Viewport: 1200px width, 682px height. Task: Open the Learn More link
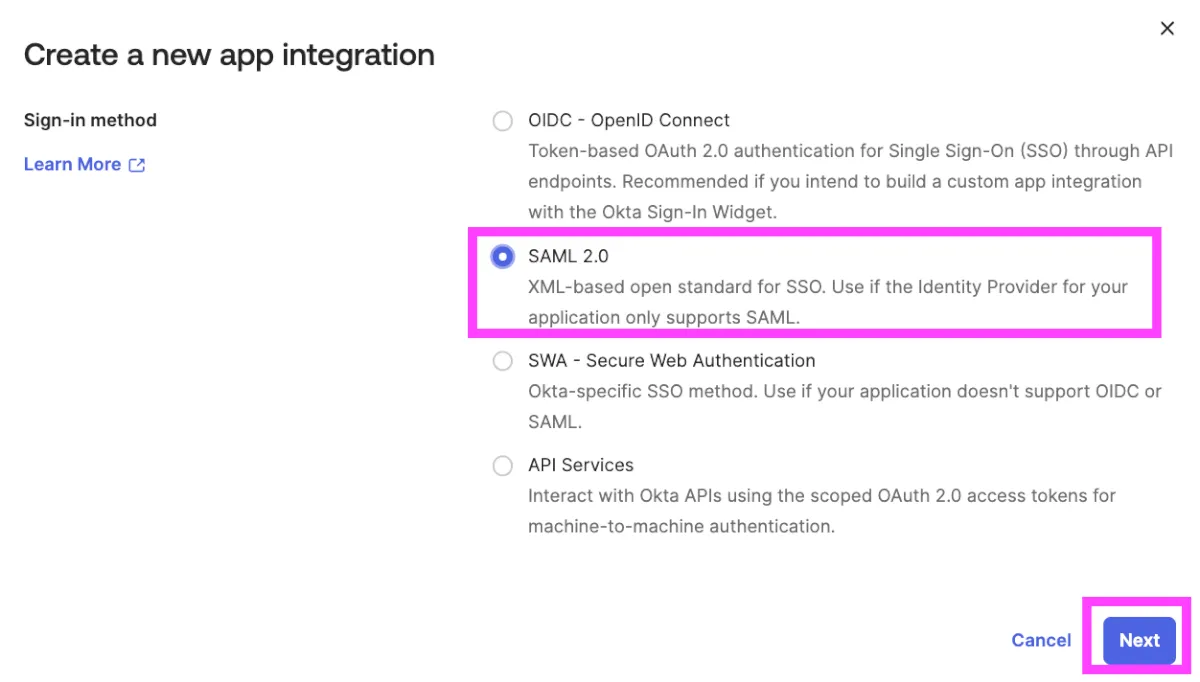(x=72, y=165)
